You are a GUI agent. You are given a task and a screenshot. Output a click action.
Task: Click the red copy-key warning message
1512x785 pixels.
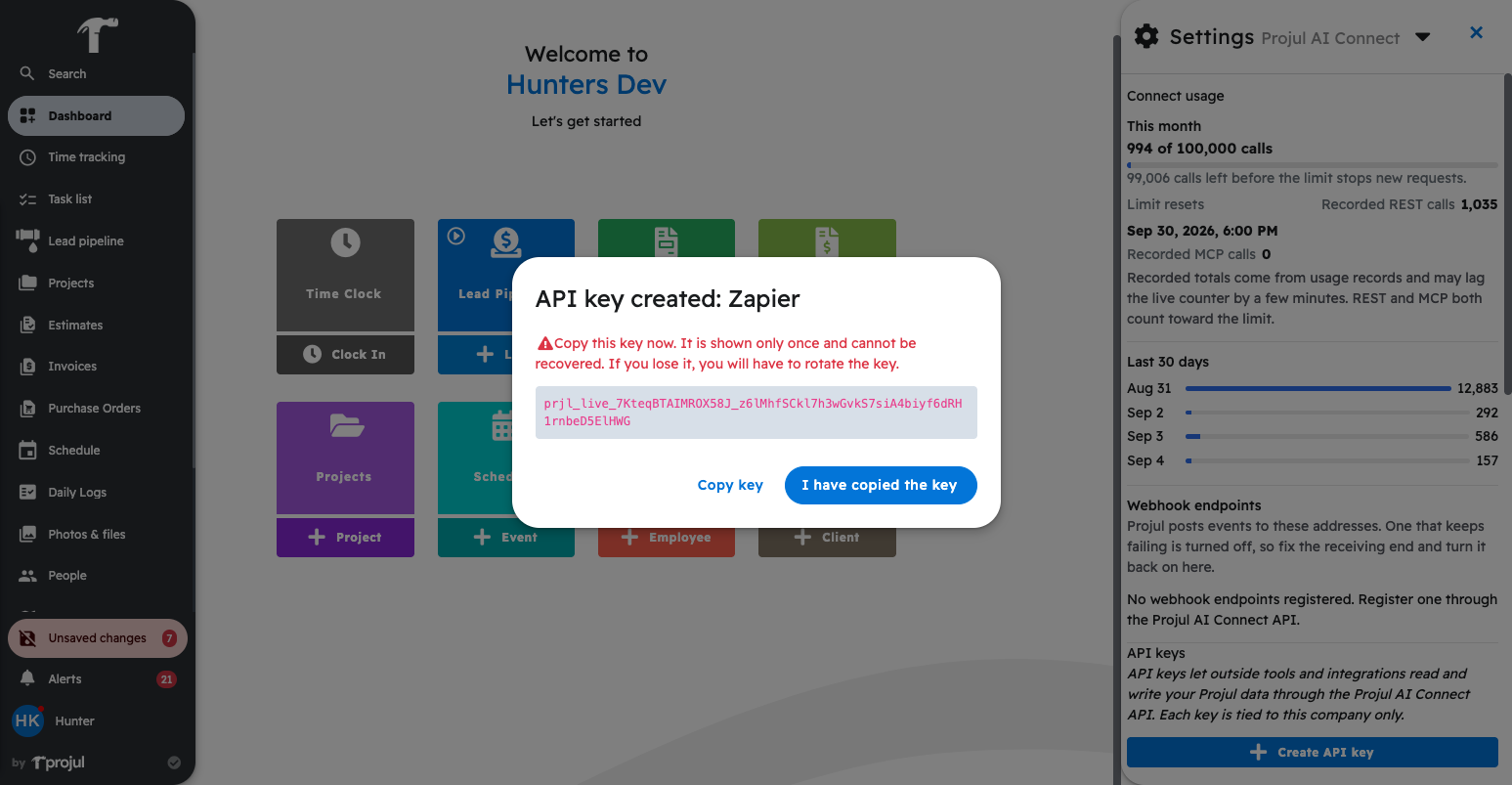726,354
